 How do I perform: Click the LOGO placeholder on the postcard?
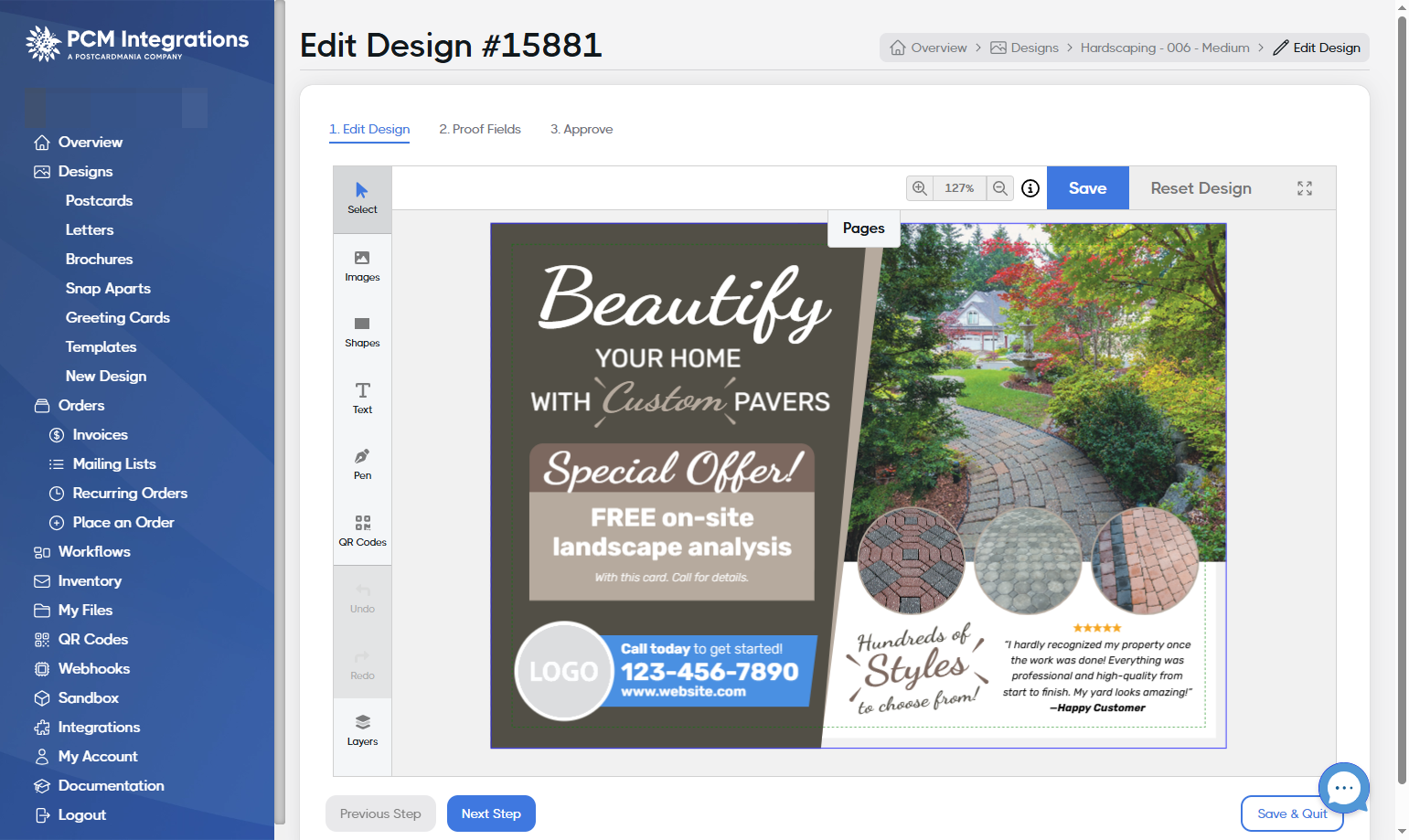click(564, 671)
